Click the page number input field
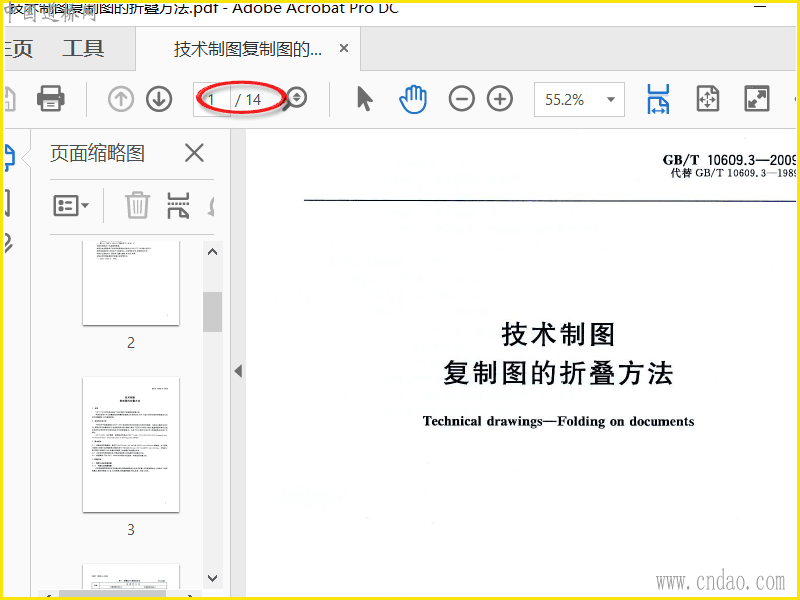The image size is (800, 600). point(212,99)
